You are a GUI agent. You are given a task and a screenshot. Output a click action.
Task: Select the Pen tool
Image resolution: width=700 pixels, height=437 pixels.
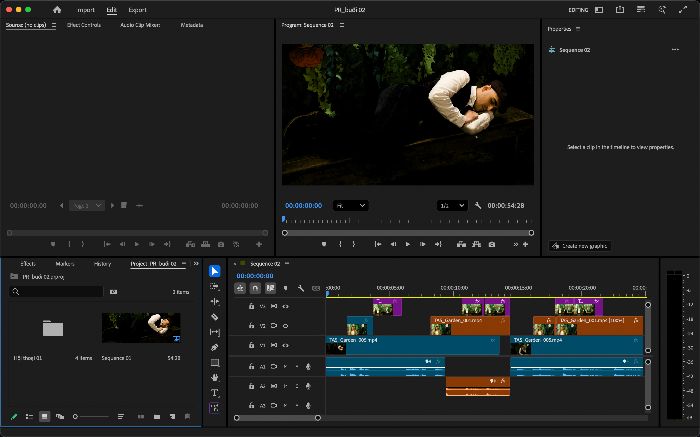pyautogui.click(x=215, y=347)
